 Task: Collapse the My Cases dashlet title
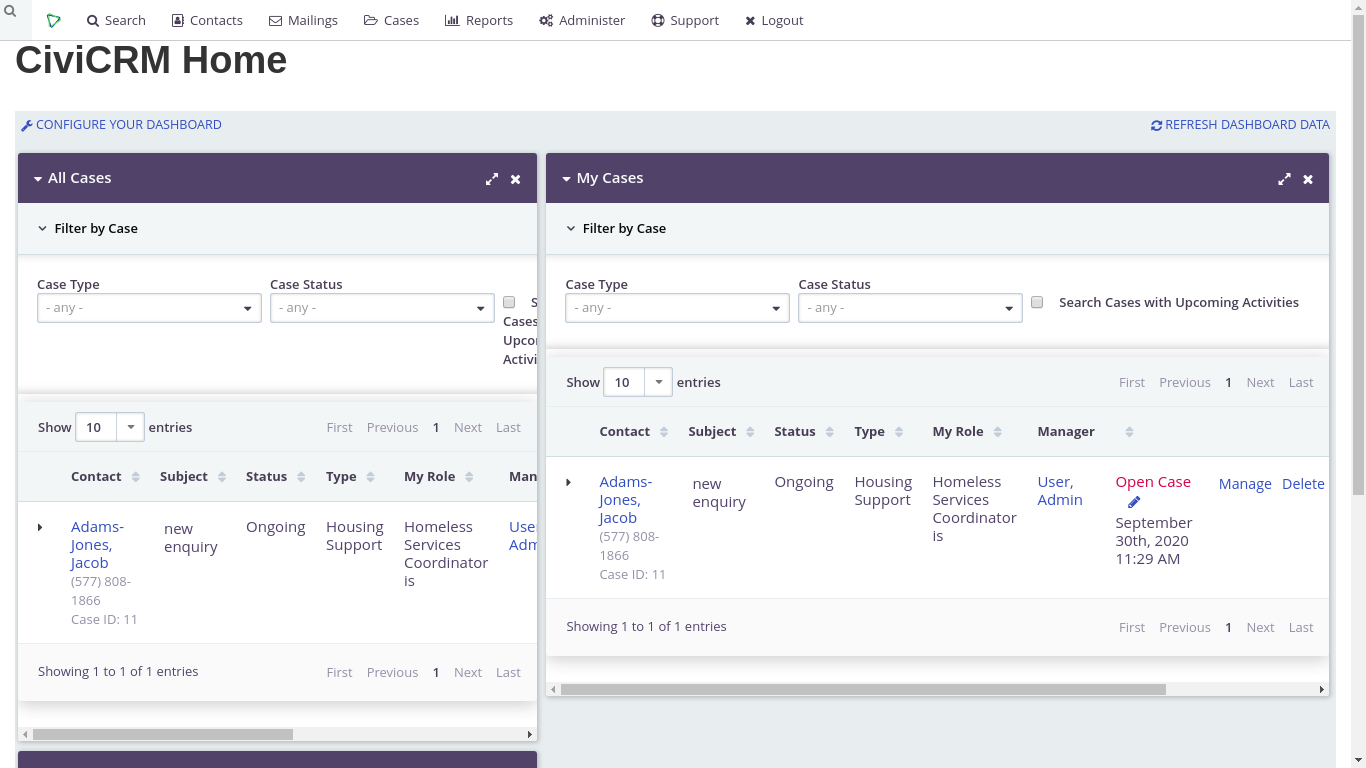603,178
